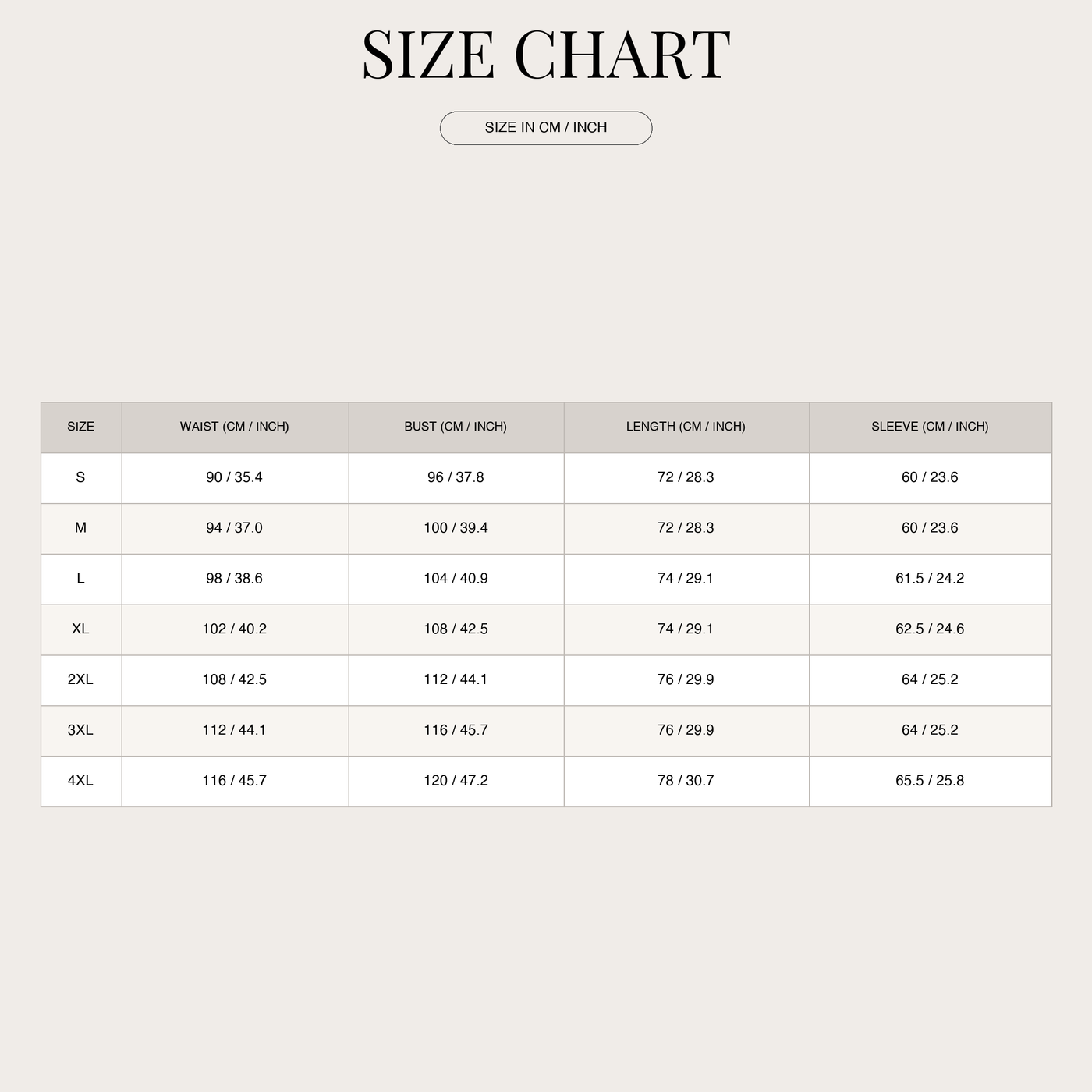Image resolution: width=1092 pixels, height=1092 pixels.
Task: Select the waist value 90 / 35.4
Action: 234,477
